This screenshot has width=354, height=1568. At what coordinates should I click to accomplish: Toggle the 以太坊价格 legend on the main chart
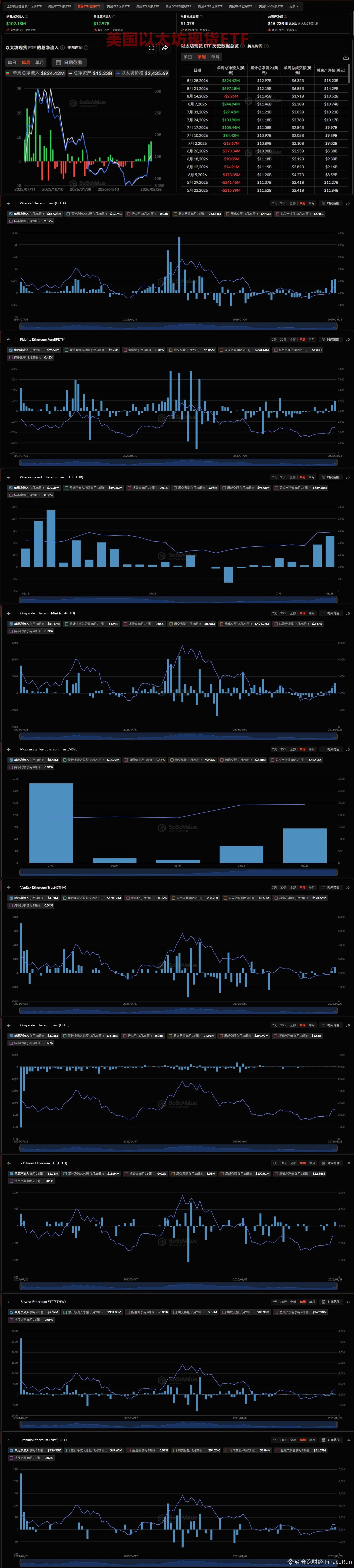click(x=142, y=73)
